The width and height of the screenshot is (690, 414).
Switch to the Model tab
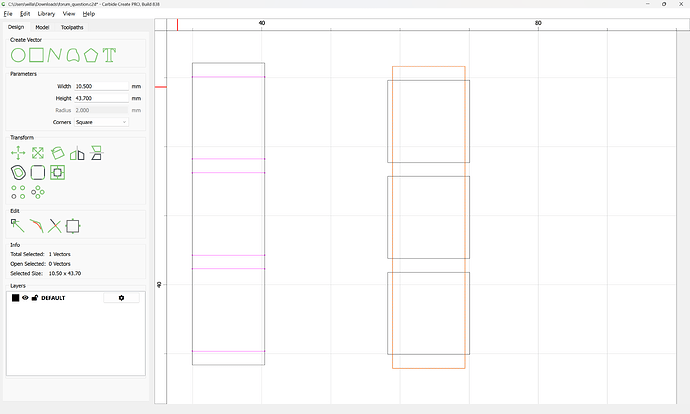click(x=42, y=27)
